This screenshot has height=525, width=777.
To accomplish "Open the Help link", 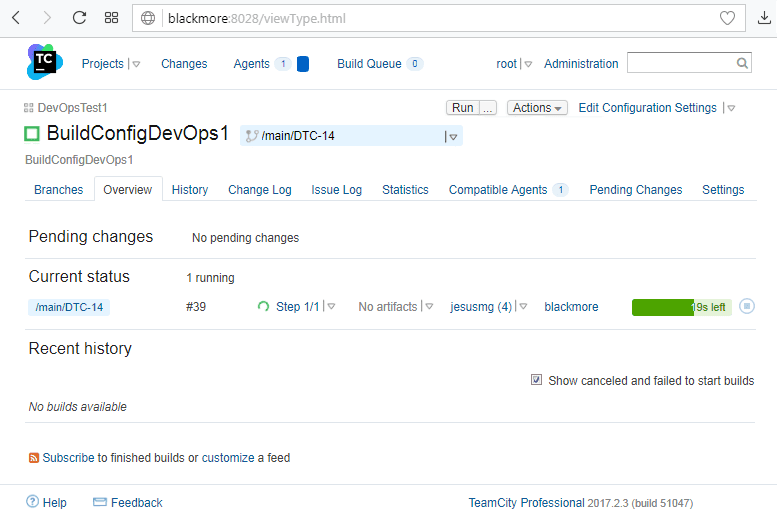I will pos(55,503).
